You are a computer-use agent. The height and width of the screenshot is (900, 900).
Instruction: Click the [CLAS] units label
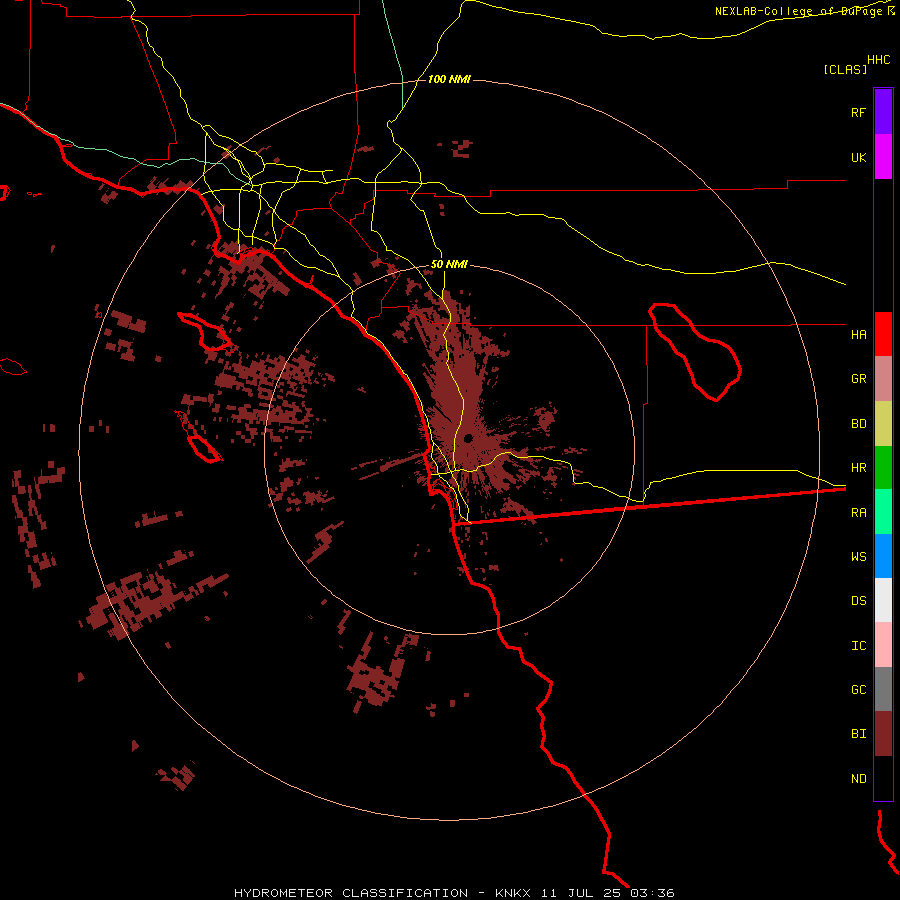(x=845, y=69)
